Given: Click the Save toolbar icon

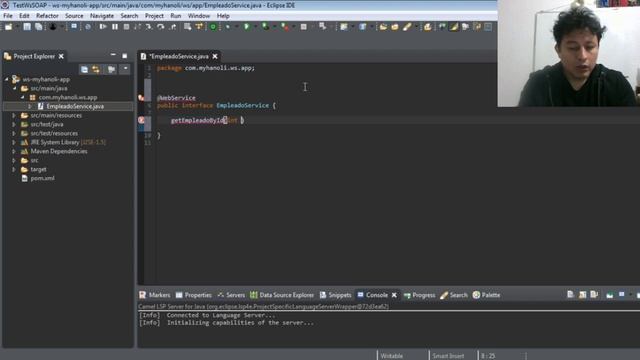Looking at the screenshot, I should tap(27, 27).
